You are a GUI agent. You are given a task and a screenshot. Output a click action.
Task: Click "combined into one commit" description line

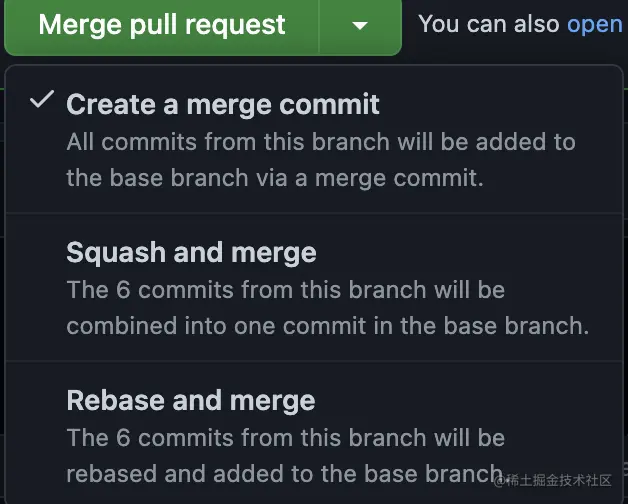[x=327, y=327]
